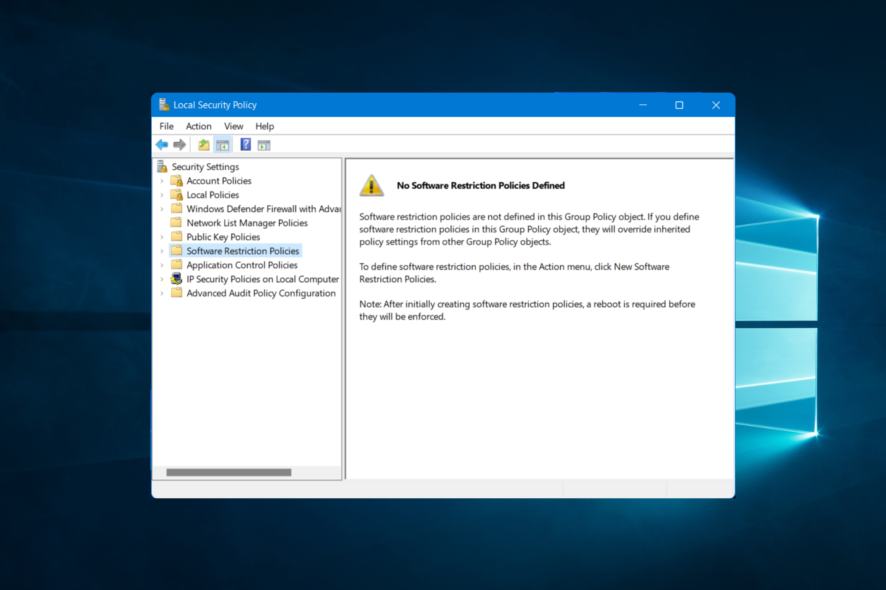This screenshot has height=590, width=886.
Task: Open the File menu
Action: click(166, 126)
